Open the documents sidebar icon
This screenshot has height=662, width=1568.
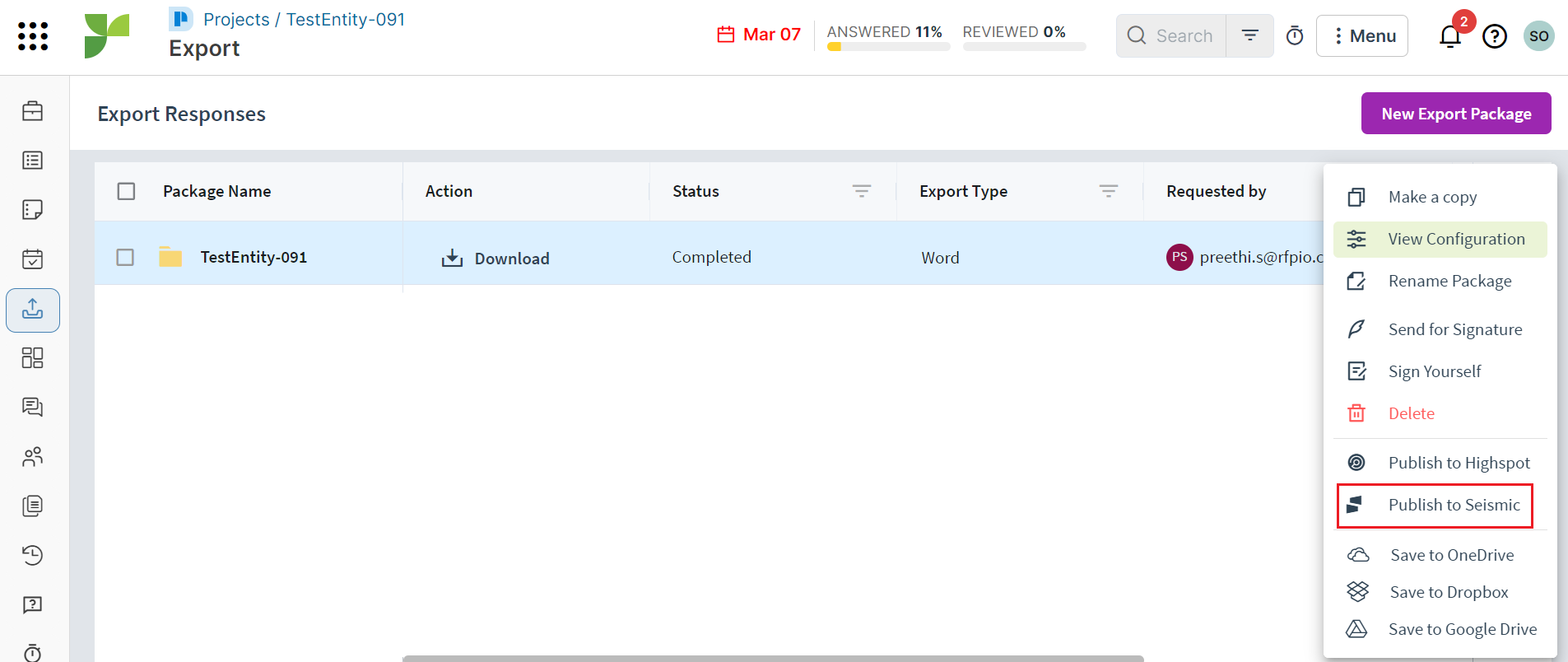coord(33,506)
